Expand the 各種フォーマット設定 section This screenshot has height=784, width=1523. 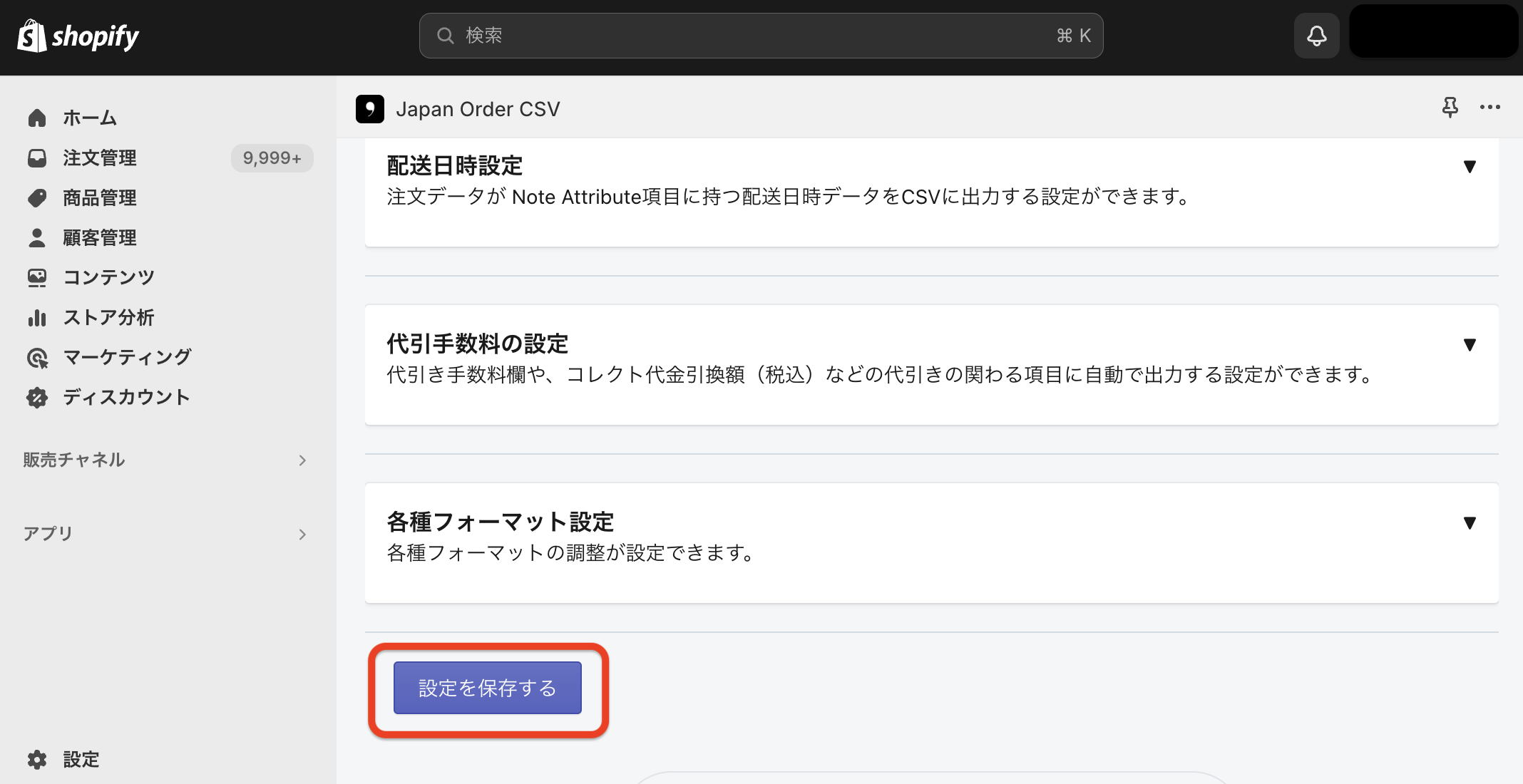point(1470,523)
